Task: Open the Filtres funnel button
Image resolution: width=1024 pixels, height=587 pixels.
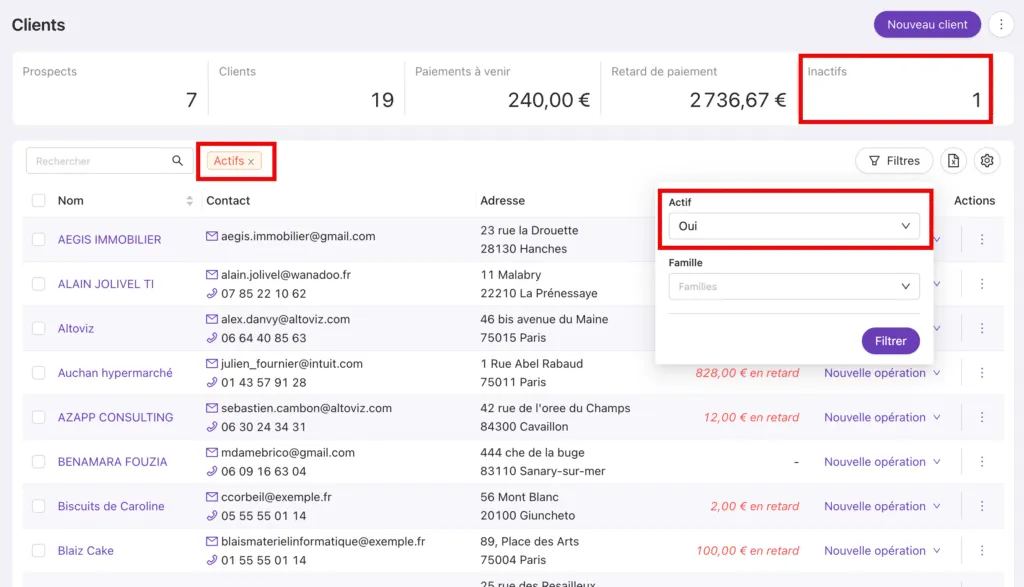Action: coord(894,161)
